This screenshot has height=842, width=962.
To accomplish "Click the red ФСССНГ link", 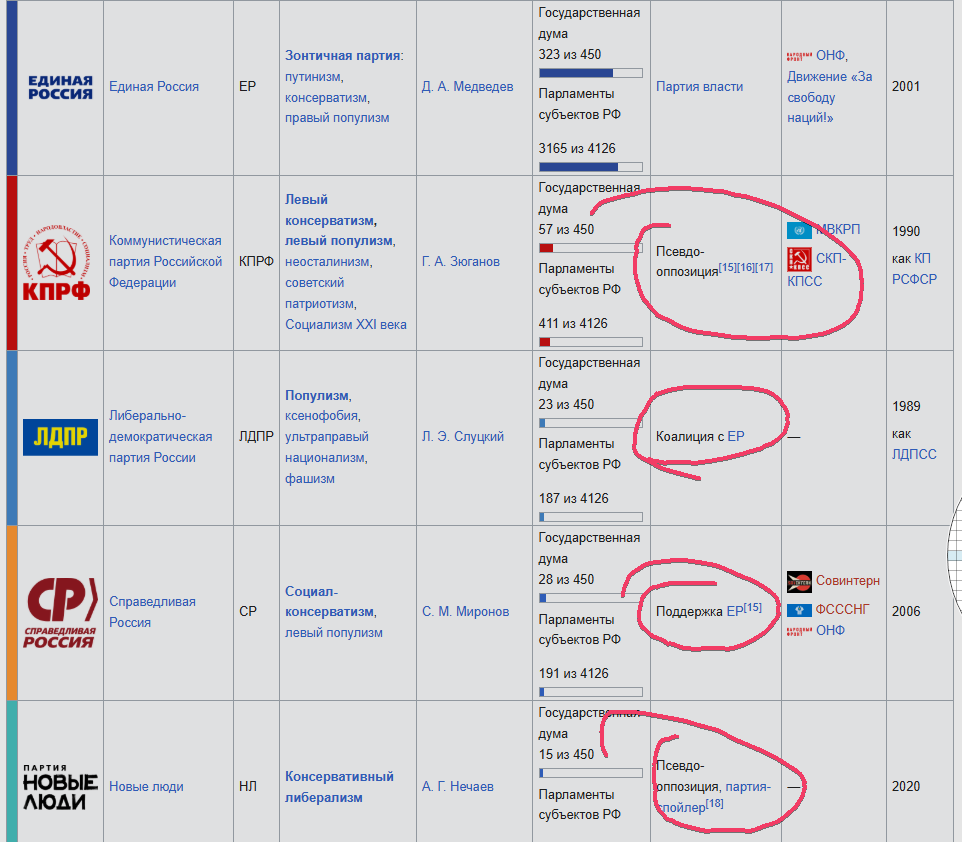I will 842,609.
